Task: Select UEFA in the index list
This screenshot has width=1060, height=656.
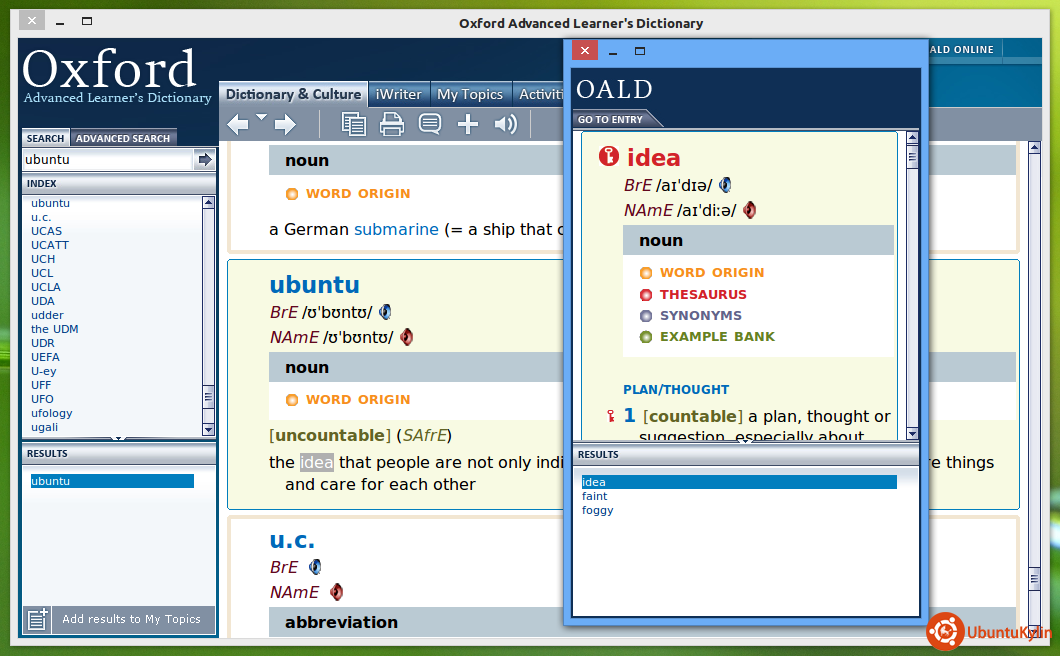Action: point(45,357)
